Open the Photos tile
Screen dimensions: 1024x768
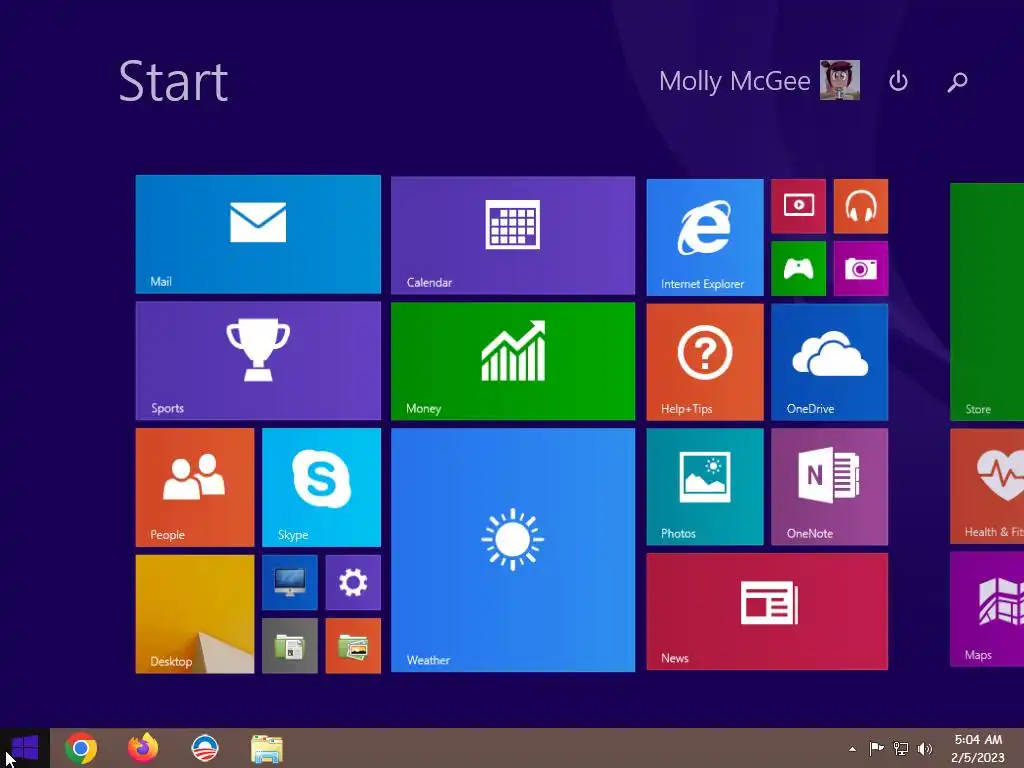(x=705, y=487)
